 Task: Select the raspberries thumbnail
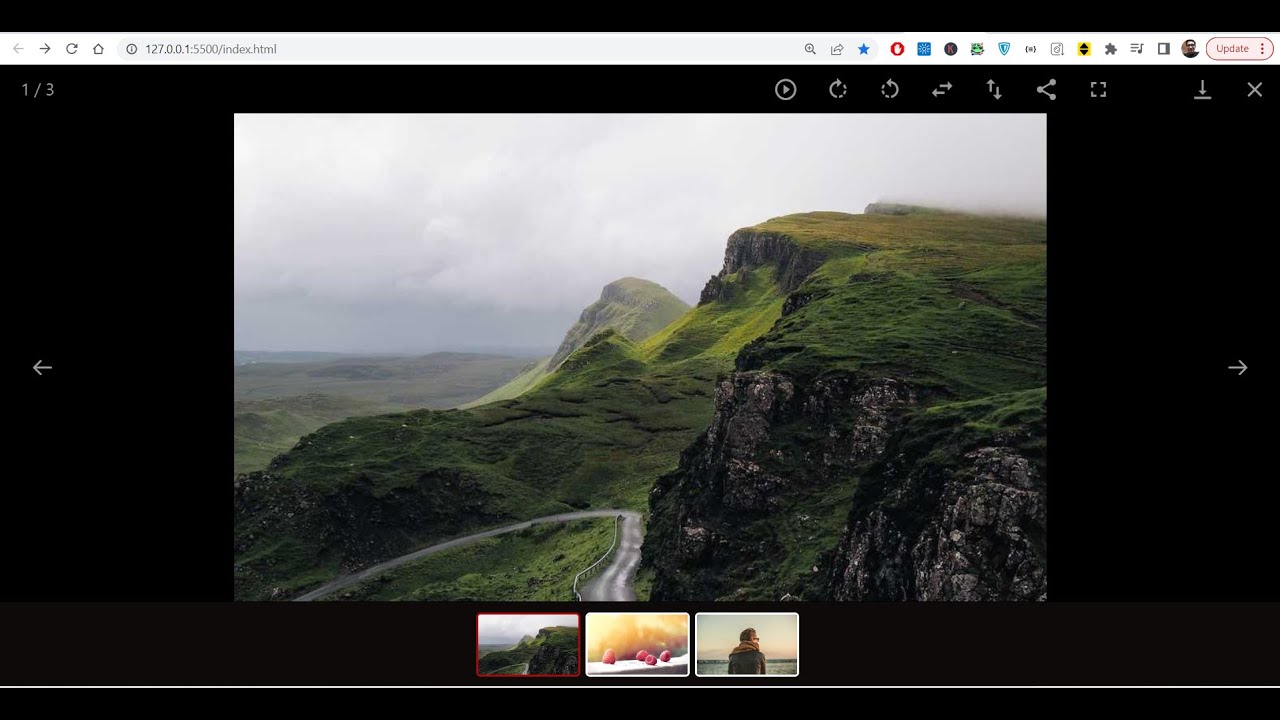coord(637,645)
